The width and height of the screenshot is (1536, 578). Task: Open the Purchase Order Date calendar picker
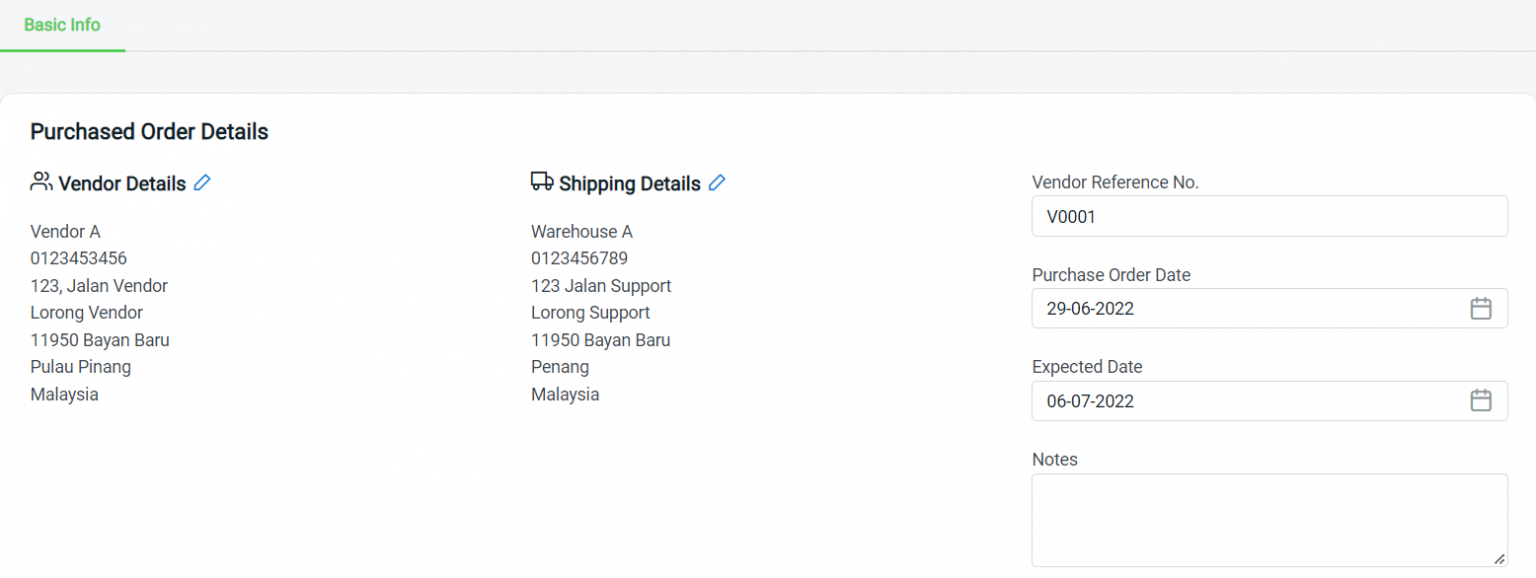pos(1481,308)
